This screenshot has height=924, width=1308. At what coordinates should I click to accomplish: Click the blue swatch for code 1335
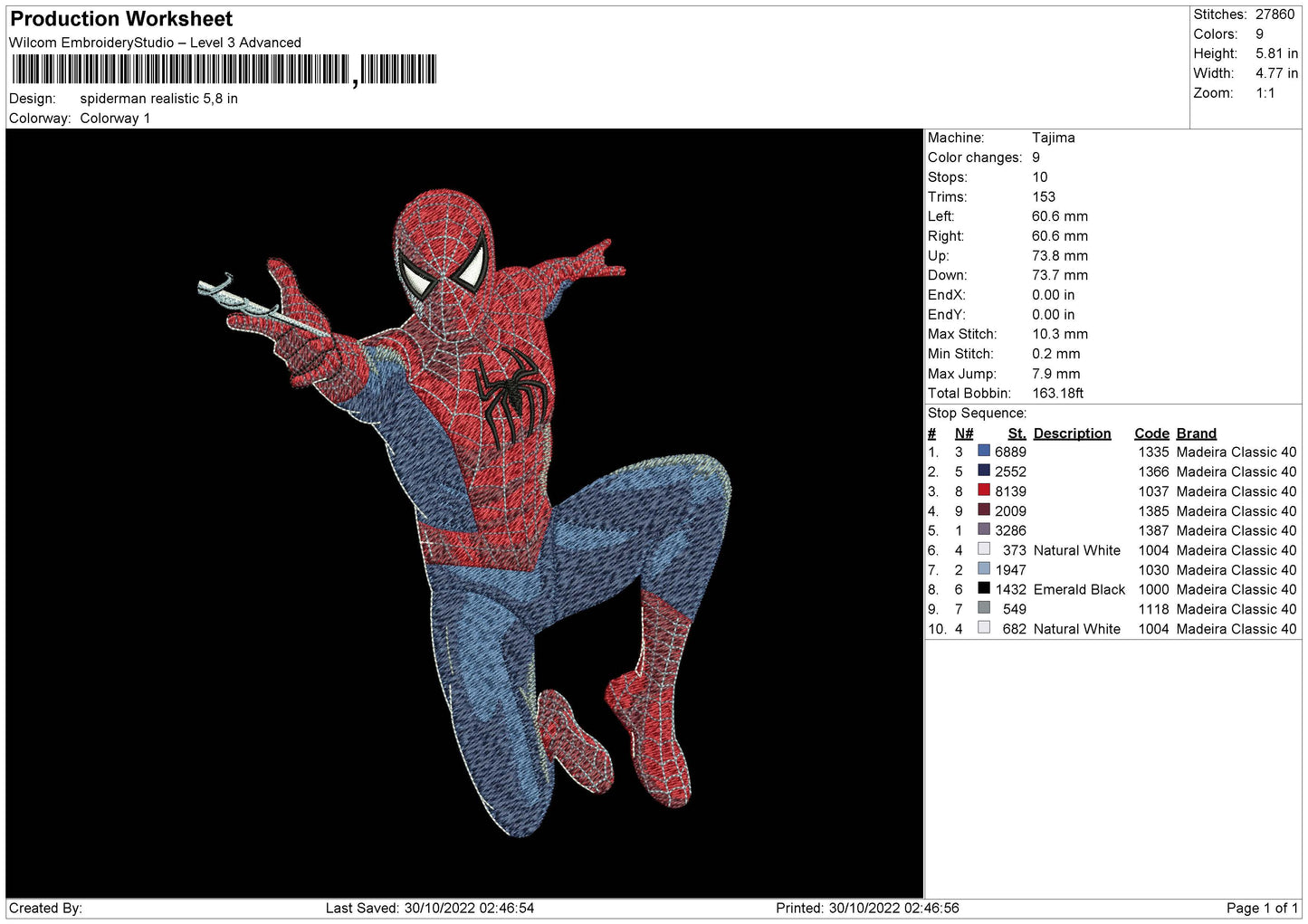(x=984, y=451)
